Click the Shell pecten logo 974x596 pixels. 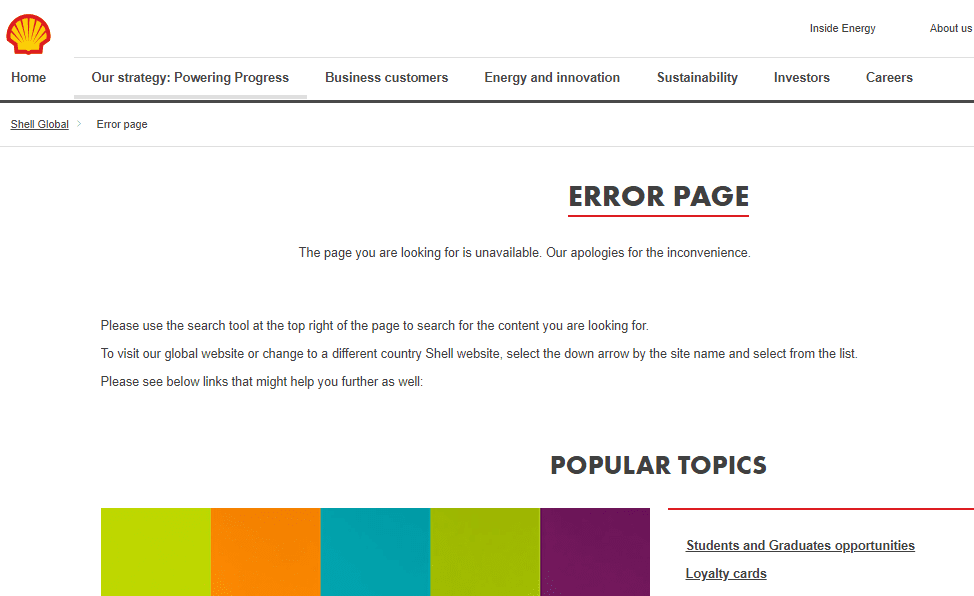point(29,34)
